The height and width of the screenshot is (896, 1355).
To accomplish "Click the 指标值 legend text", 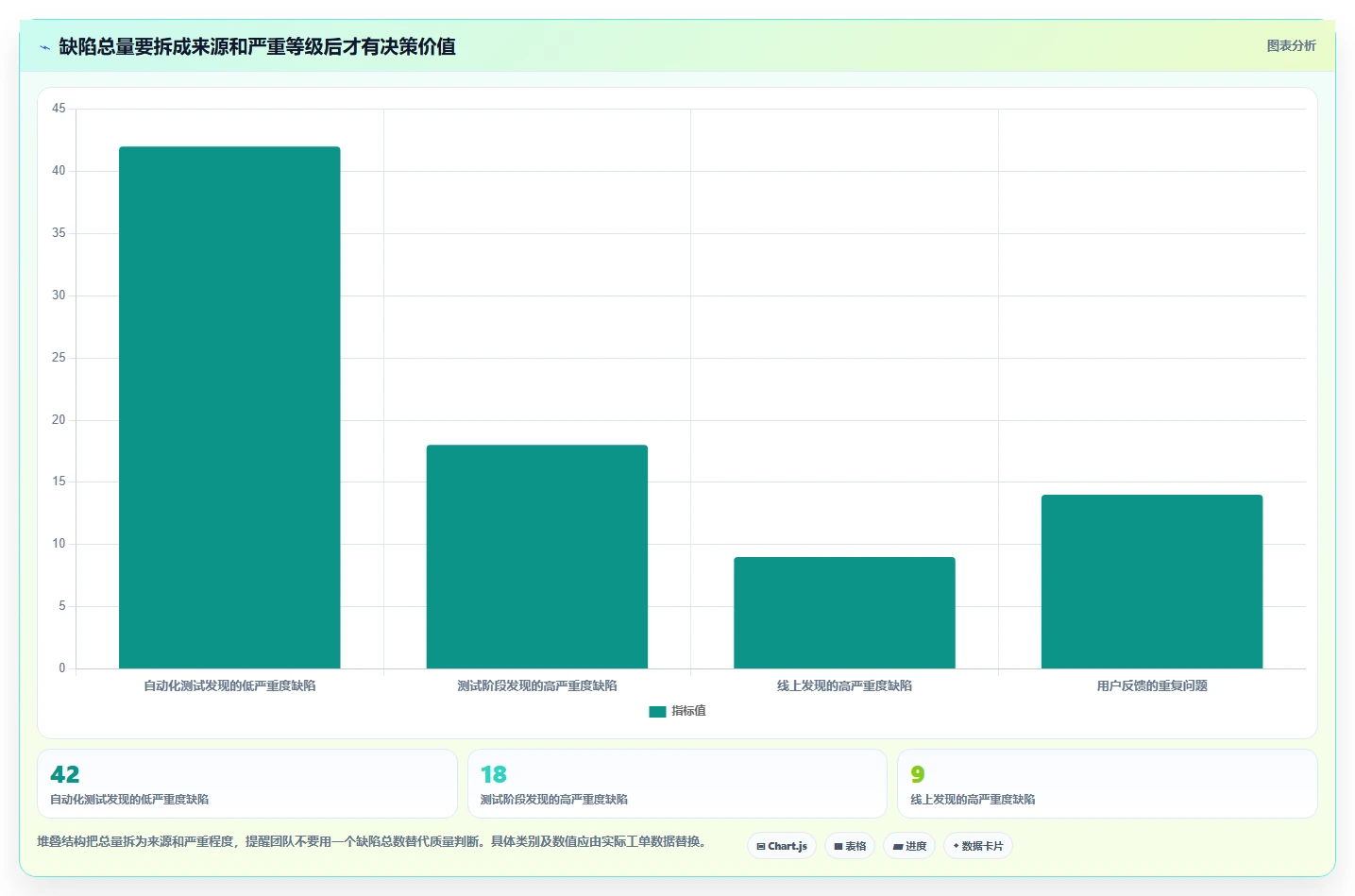I will [688, 711].
